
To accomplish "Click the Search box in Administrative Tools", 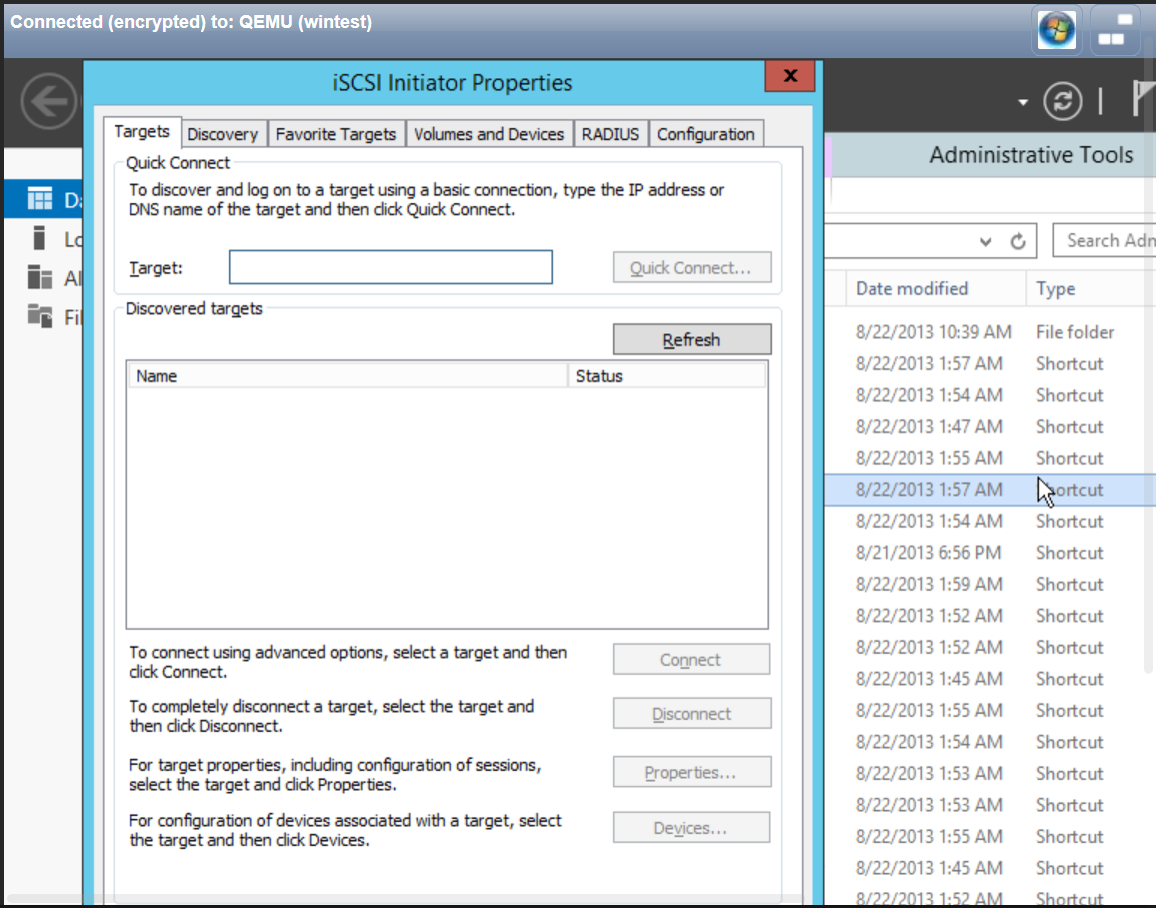I will [x=1104, y=240].
